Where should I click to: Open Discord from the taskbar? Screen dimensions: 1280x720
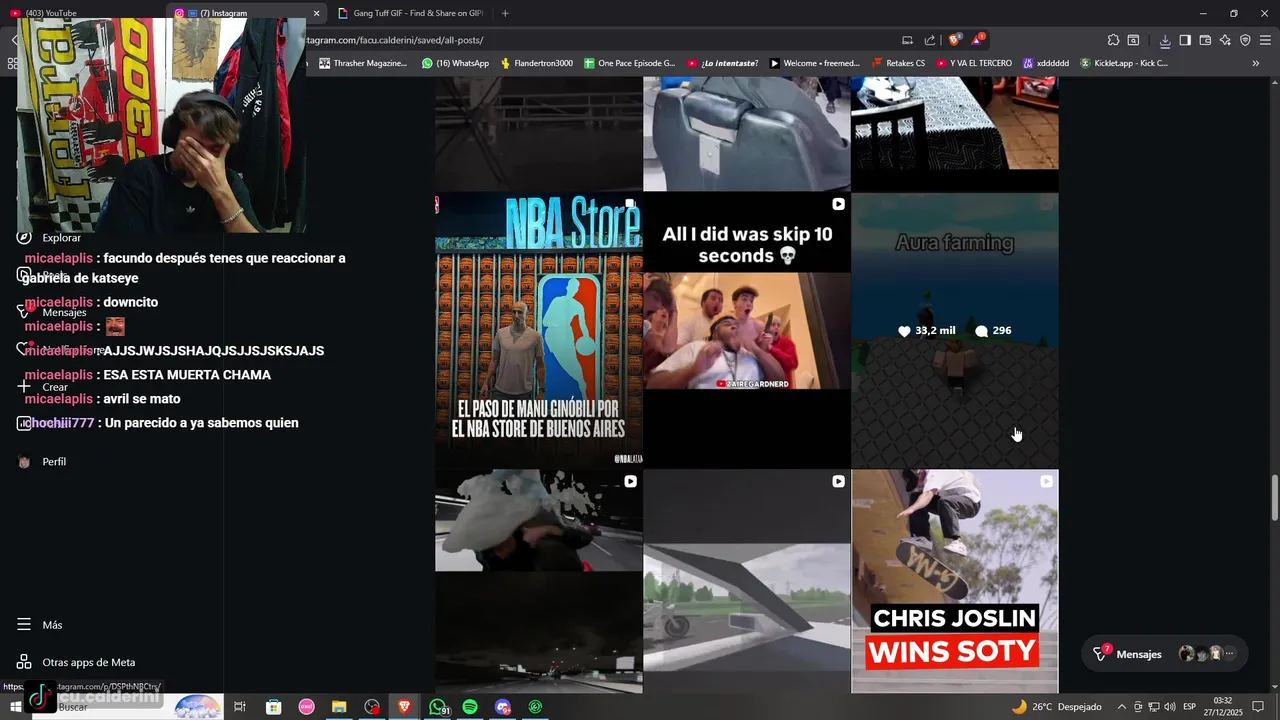point(503,707)
